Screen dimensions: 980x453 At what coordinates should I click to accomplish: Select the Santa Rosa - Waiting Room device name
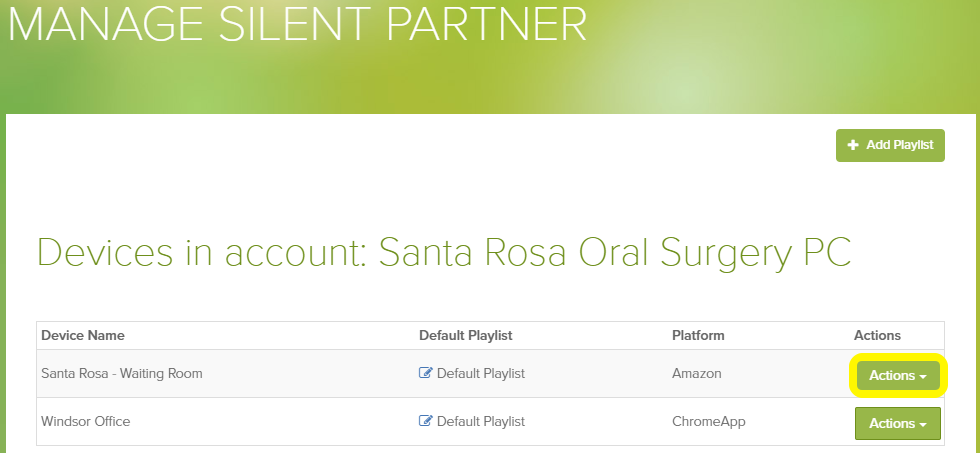[122, 374]
